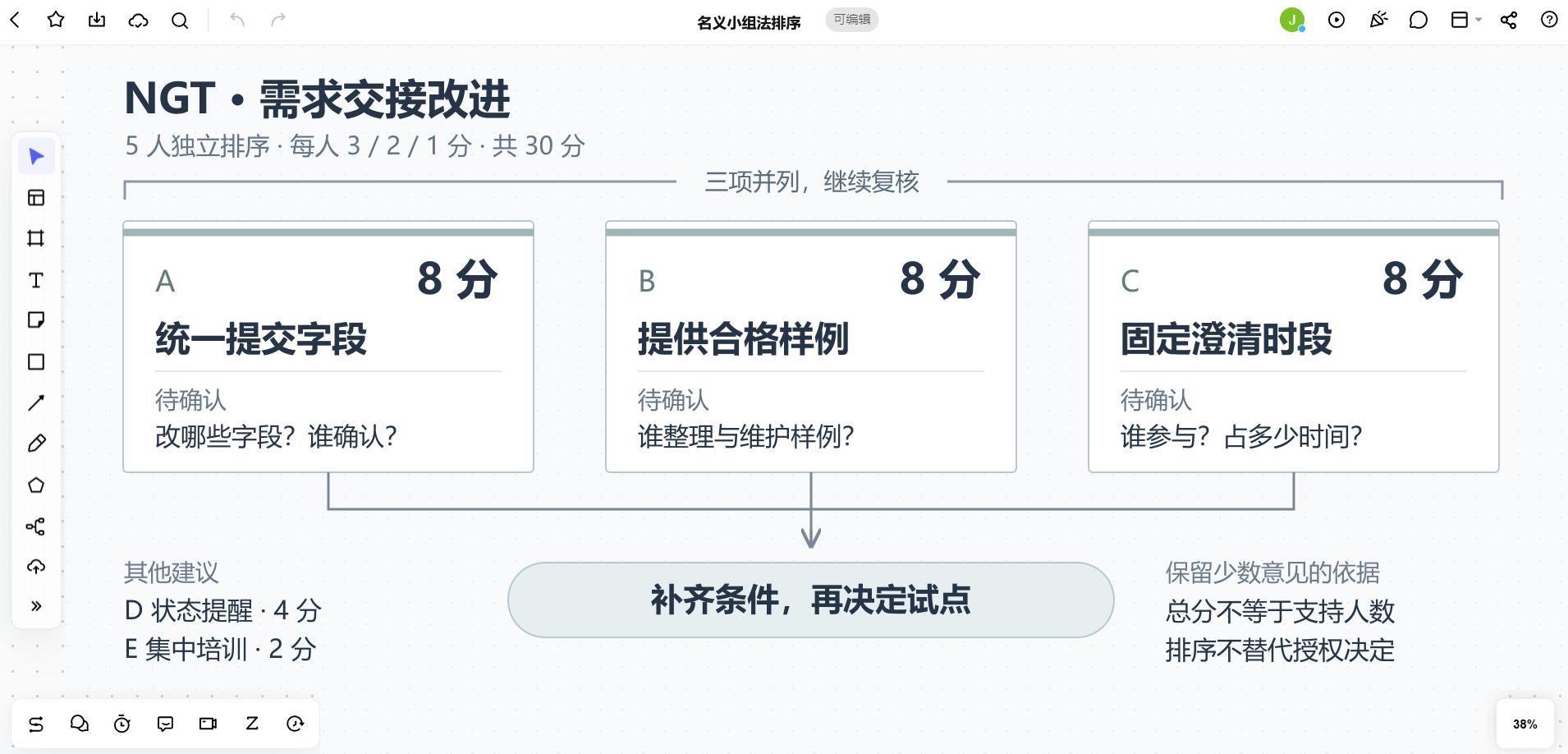The image size is (1568, 754).
Task: Open the chat bubbles icon in bottom bar
Action: (x=80, y=724)
